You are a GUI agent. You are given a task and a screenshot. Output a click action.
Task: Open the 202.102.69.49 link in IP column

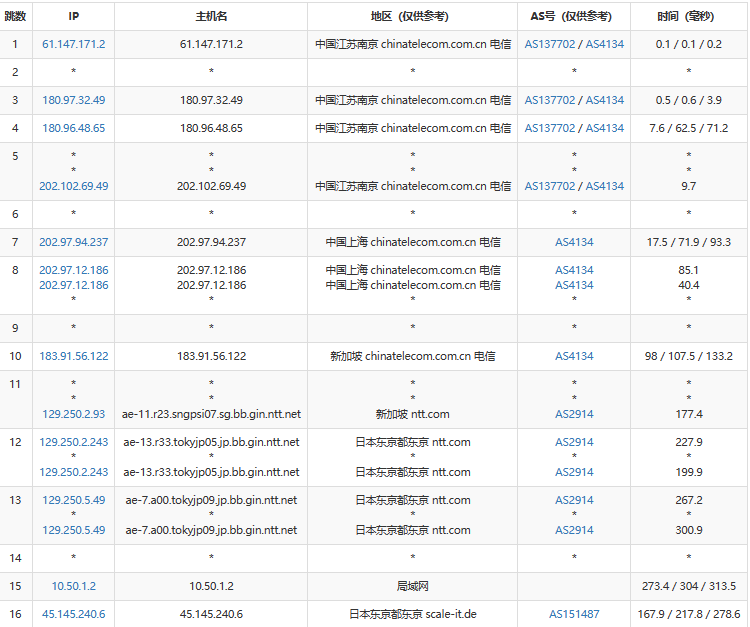point(74,186)
